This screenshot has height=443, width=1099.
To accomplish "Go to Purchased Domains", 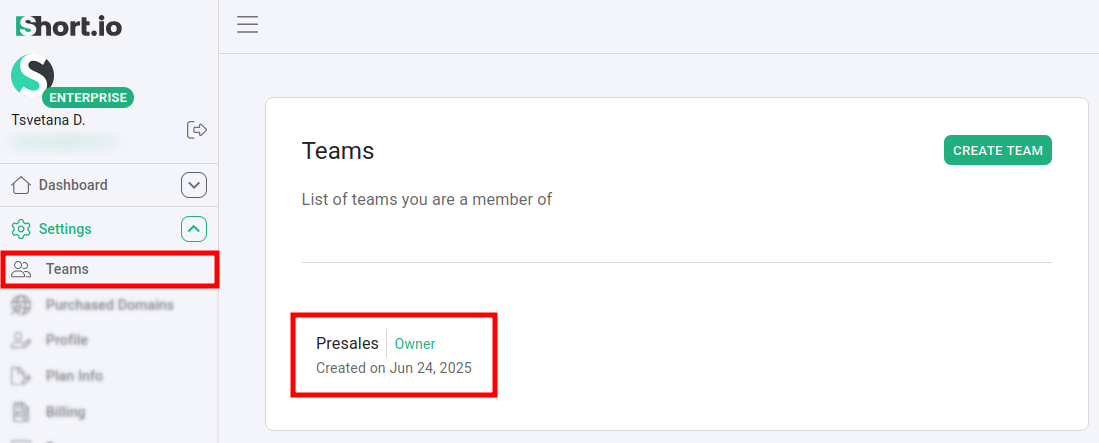I will tap(109, 305).
